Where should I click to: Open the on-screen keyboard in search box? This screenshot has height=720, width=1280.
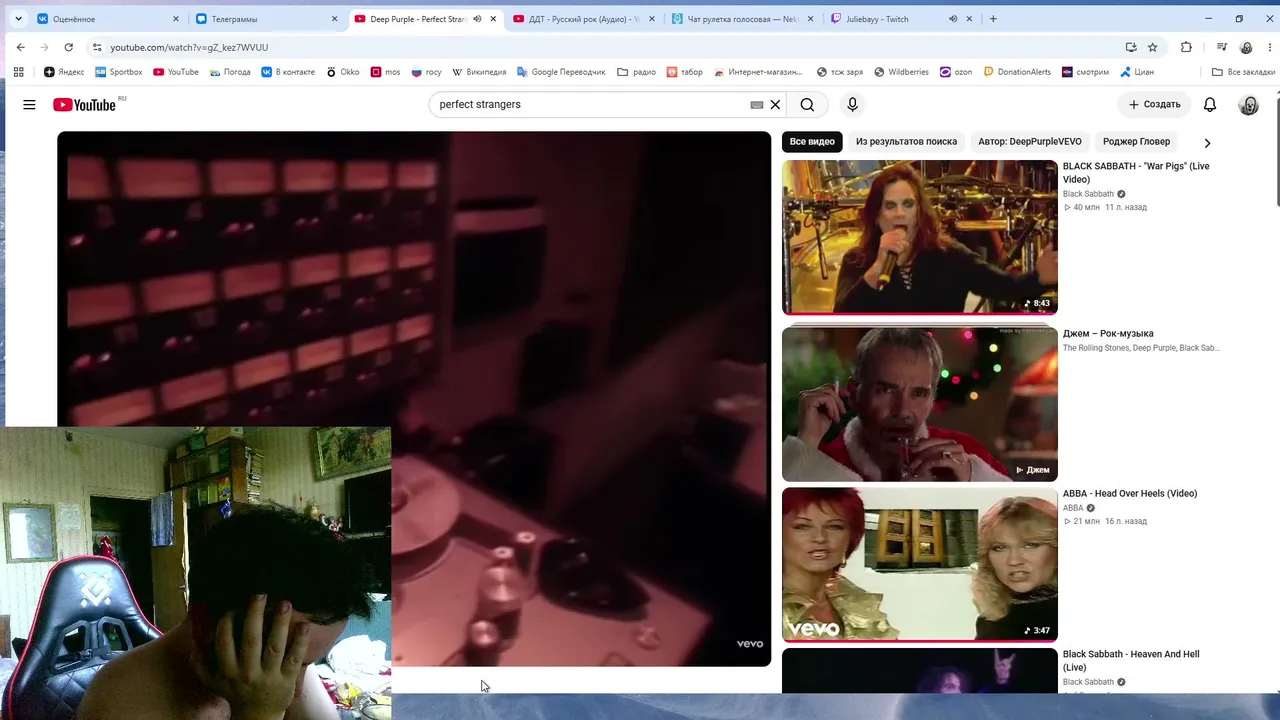coord(757,104)
